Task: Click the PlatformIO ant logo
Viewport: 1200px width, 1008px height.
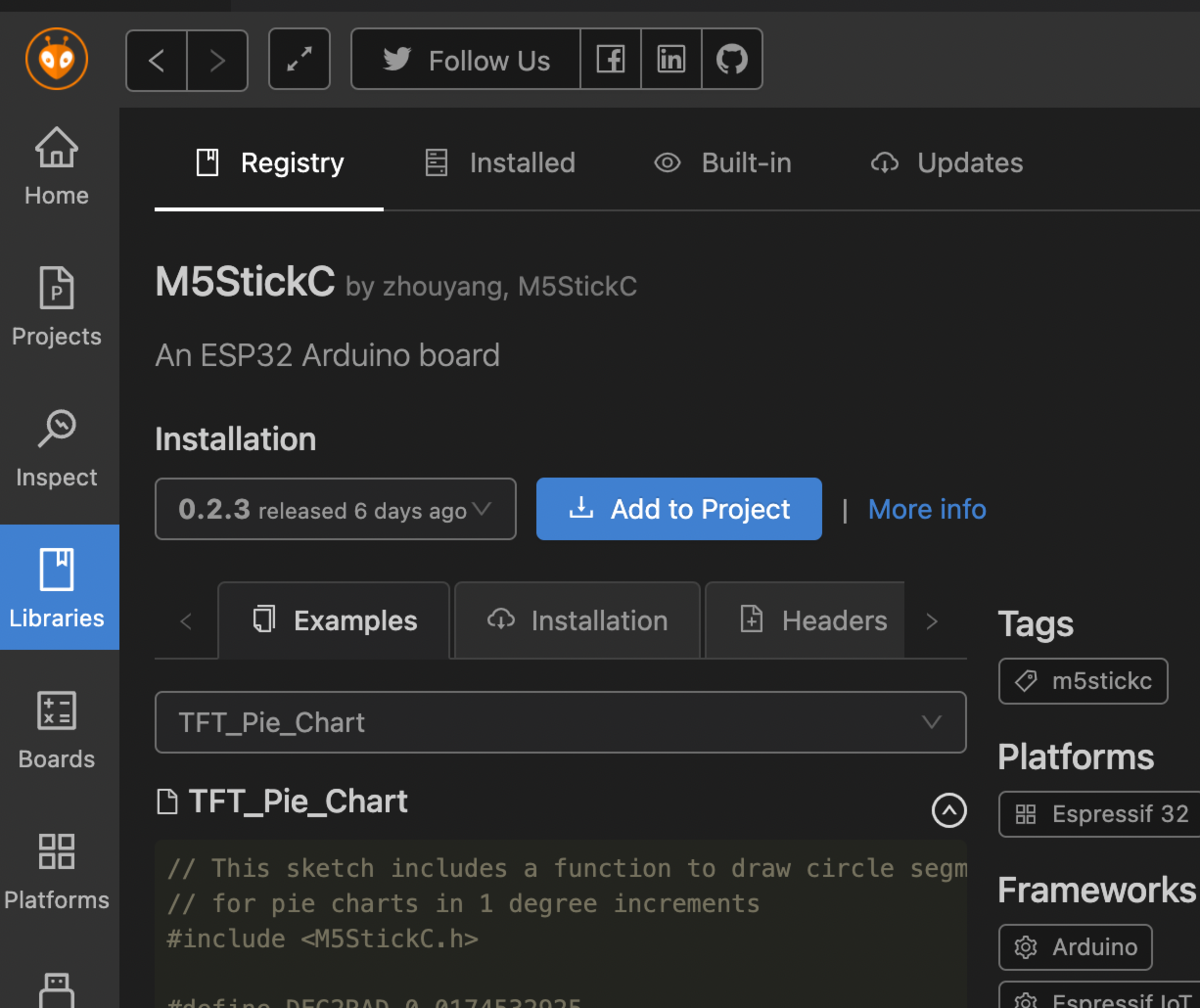Action: pyautogui.click(x=57, y=59)
